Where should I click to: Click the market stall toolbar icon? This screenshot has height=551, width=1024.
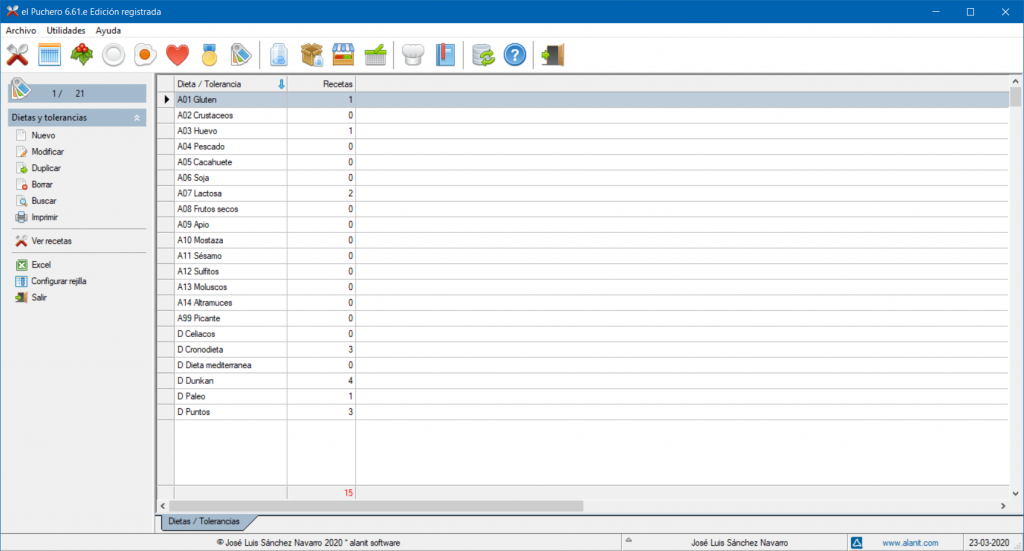(x=344, y=54)
